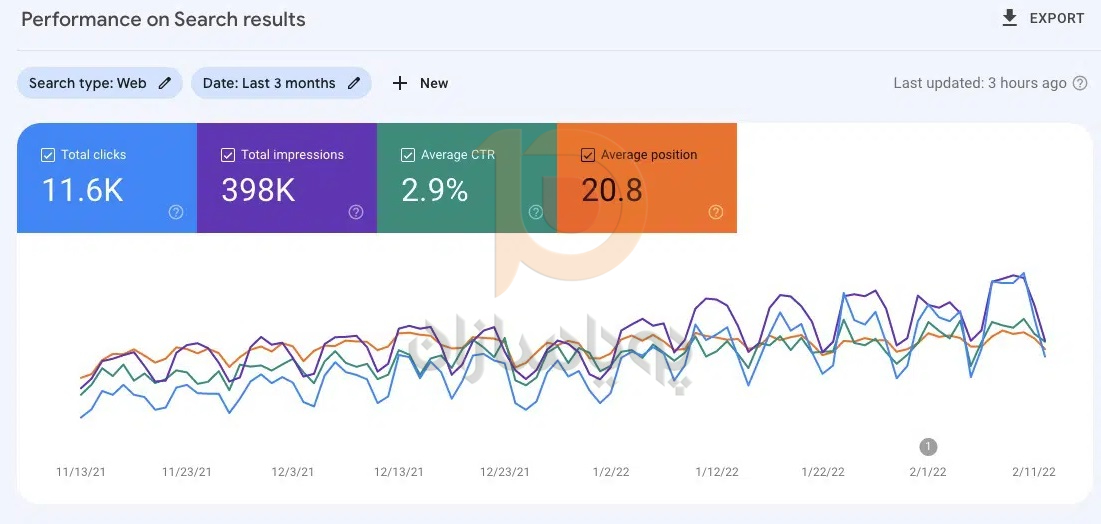Toggle the Average CTR checkbox

click(408, 155)
